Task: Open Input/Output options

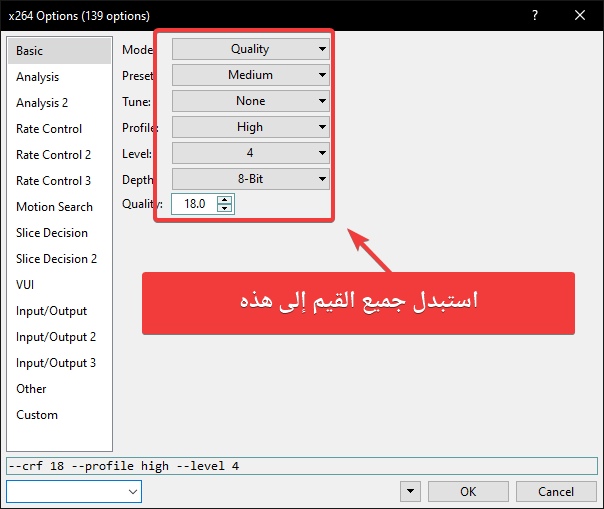Action: [x=59, y=311]
